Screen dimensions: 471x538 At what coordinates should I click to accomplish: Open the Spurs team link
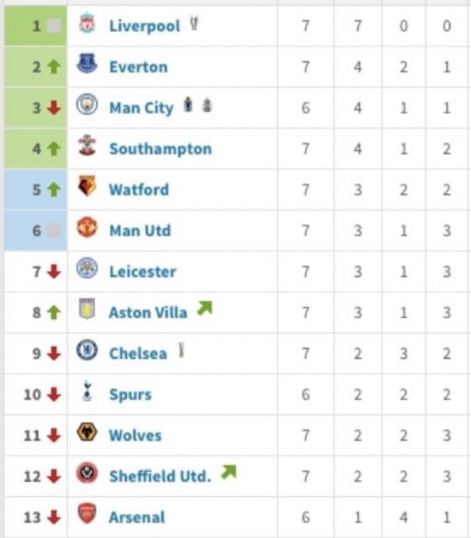click(x=130, y=395)
